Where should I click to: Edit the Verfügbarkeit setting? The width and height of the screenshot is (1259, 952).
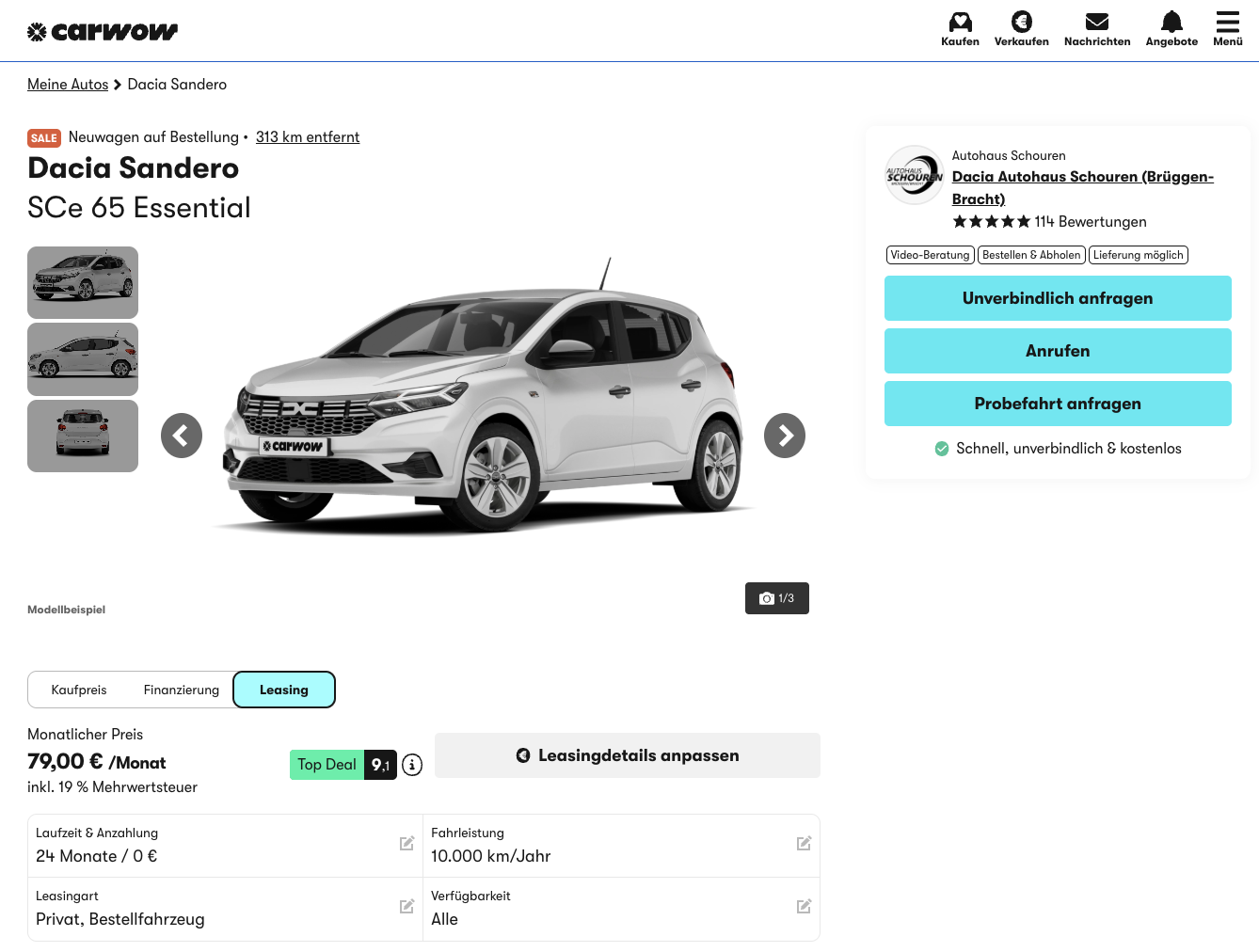coord(804,907)
